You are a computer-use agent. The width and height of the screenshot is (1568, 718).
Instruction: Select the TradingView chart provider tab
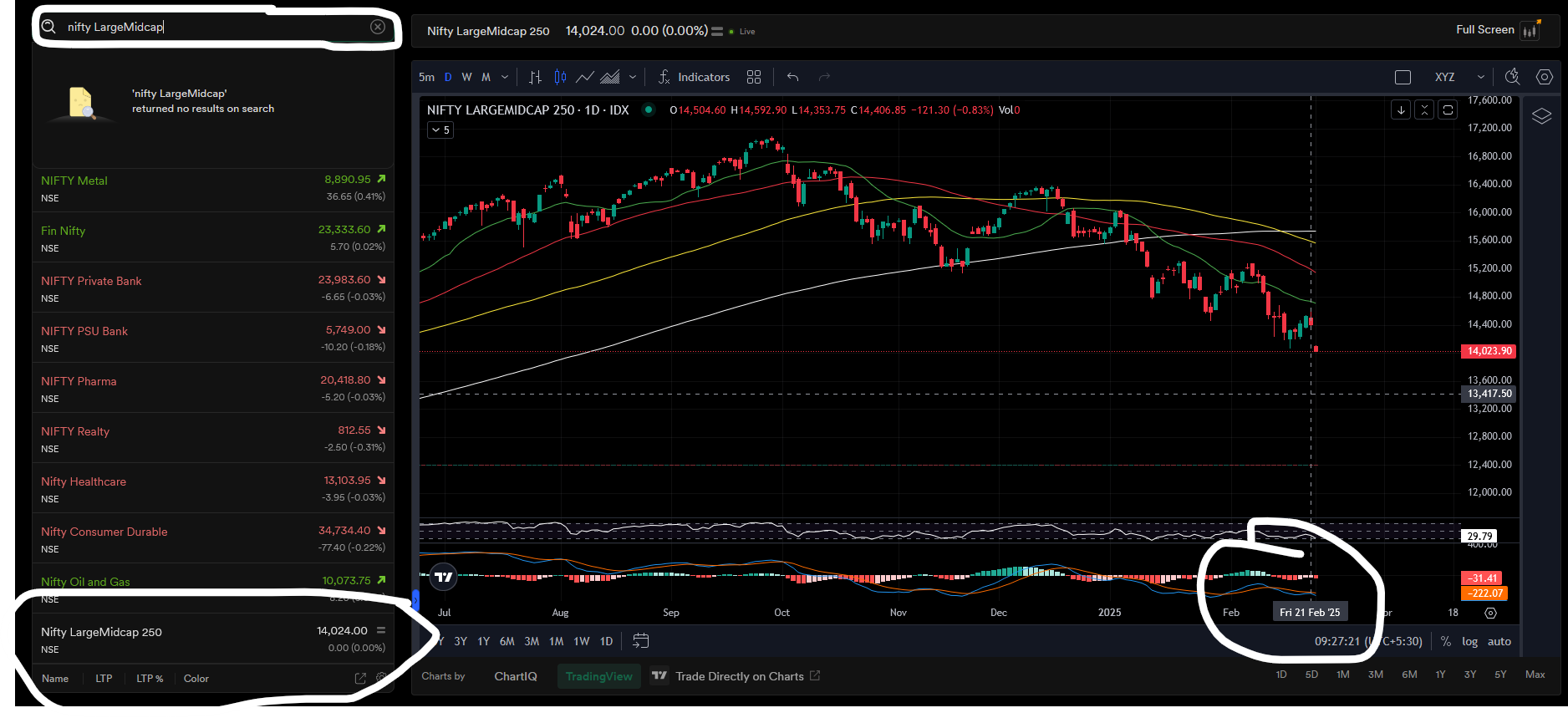tap(599, 676)
